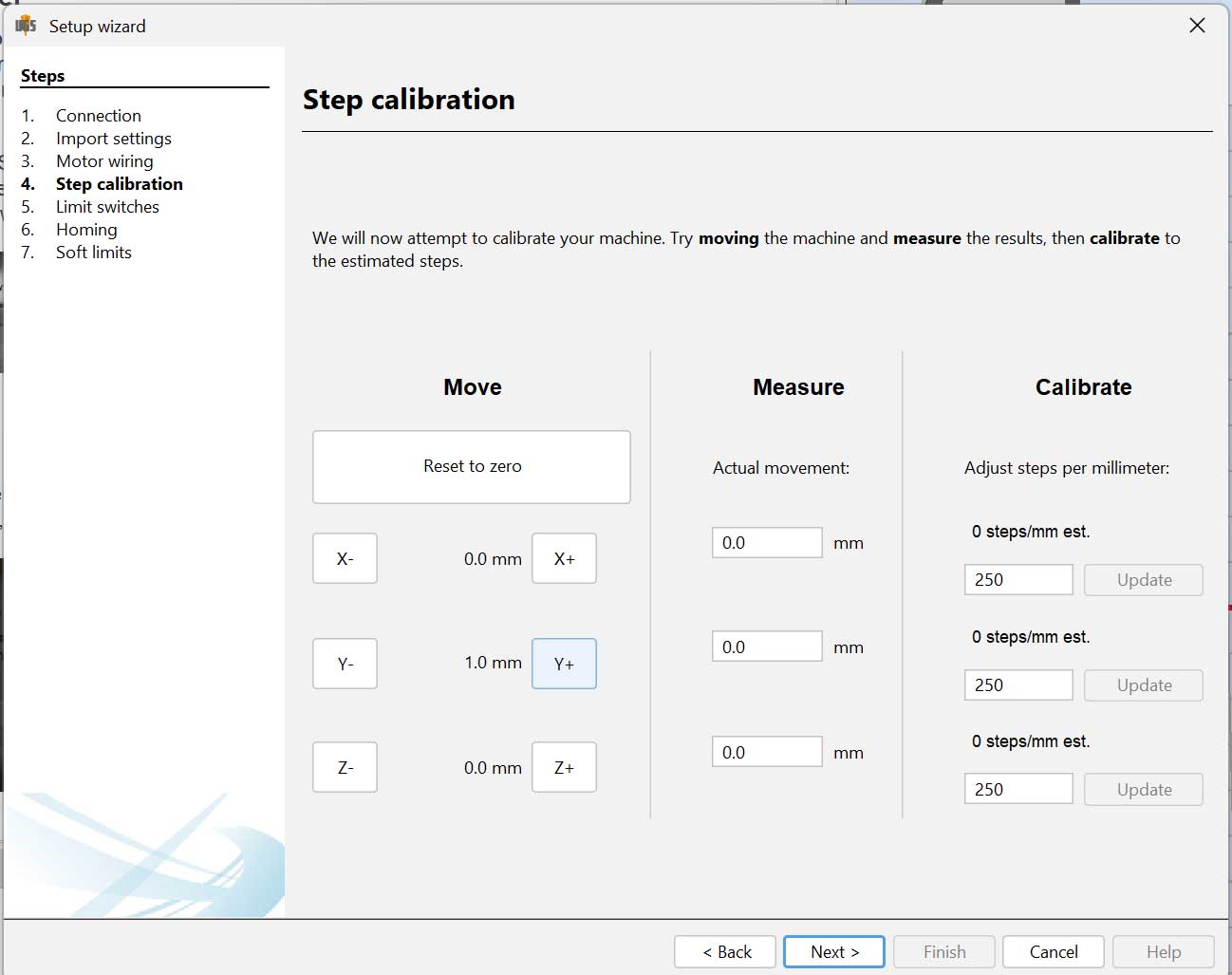Viewport: 1232px width, 975px height.
Task: Click the X axis actual movement field
Action: (x=767, y=541)
